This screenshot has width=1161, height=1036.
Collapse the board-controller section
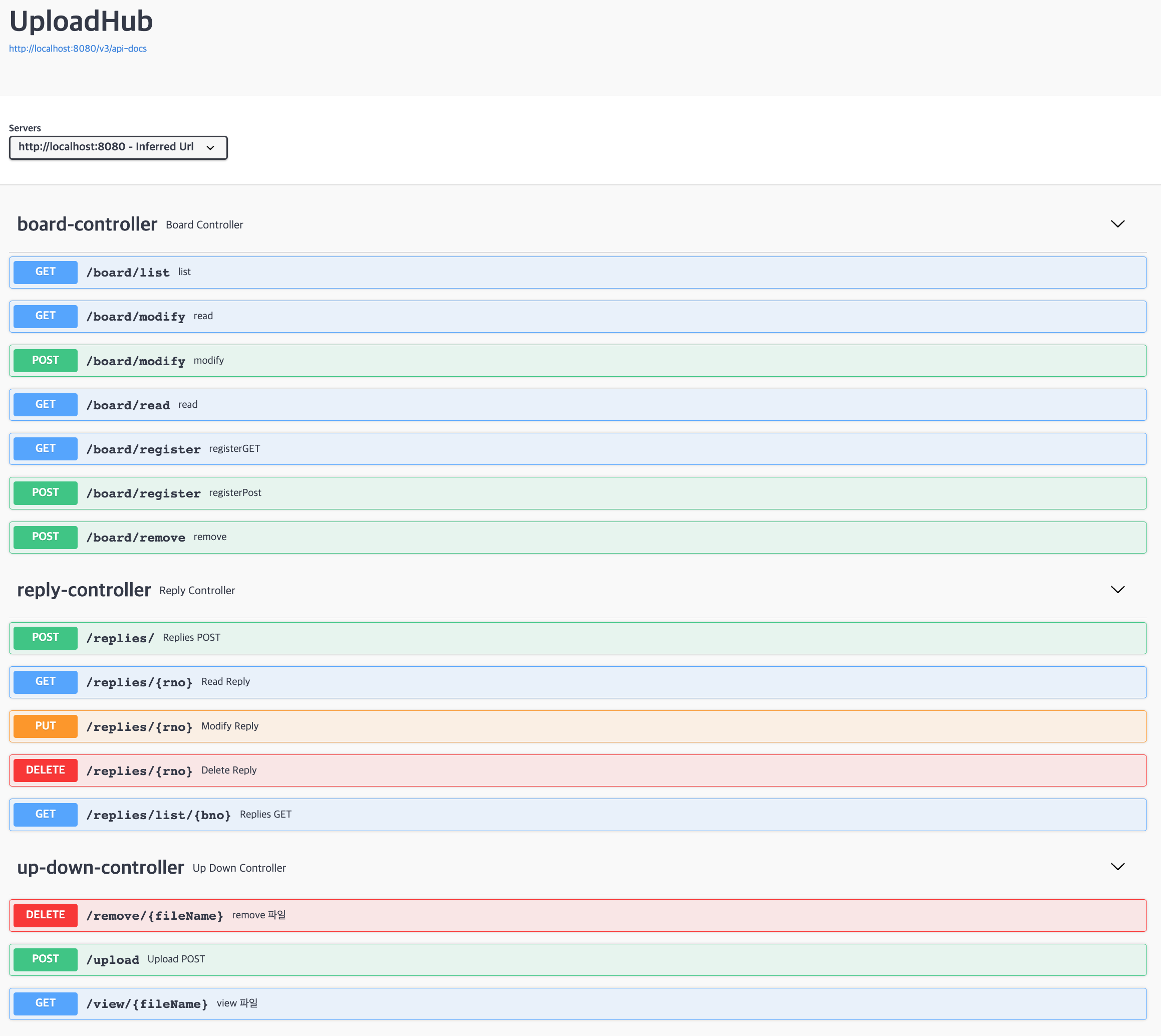[x=1117, y=224]
